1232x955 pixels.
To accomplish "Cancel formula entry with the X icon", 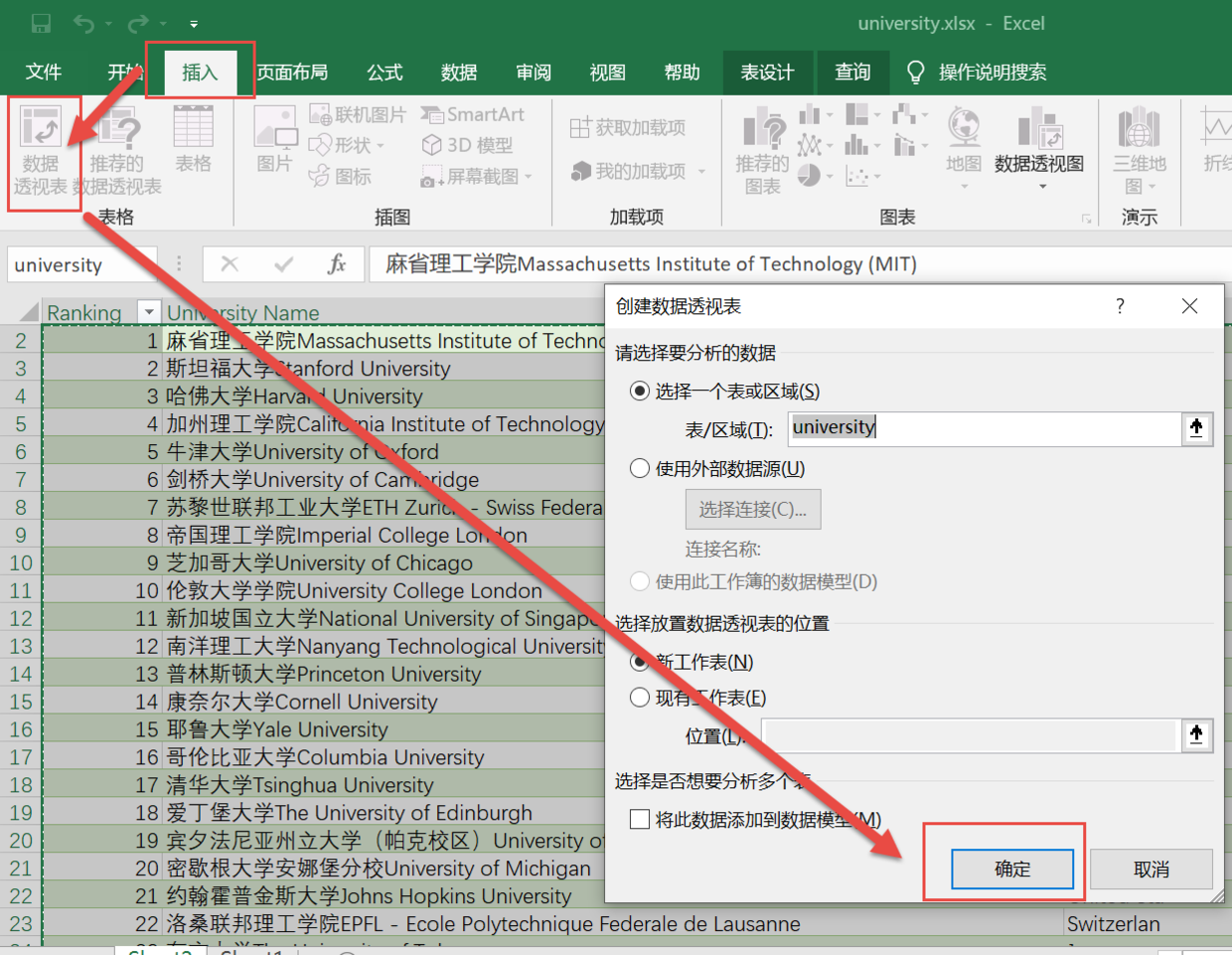I will pyautogui.click(x=230, y=263).
